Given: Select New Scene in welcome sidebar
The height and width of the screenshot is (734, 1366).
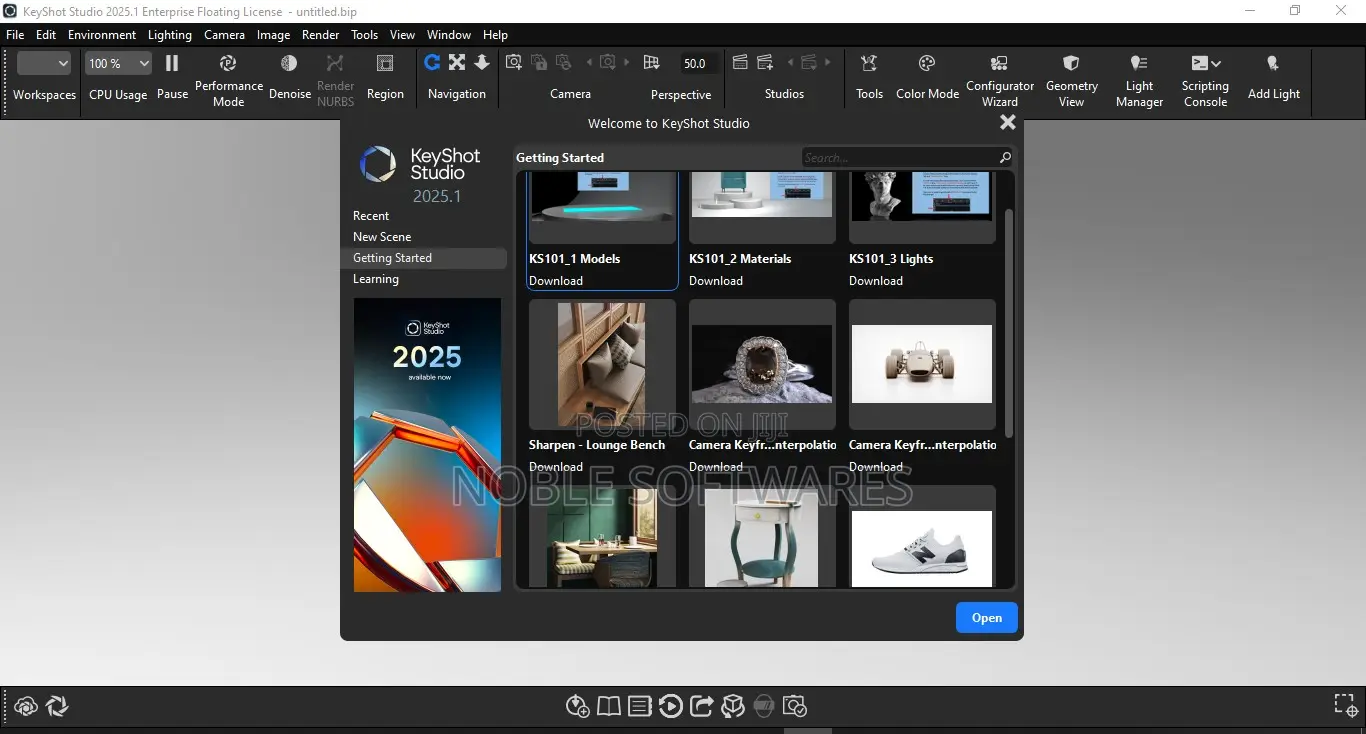Looking at the screenshot, I should pos(382,237).
